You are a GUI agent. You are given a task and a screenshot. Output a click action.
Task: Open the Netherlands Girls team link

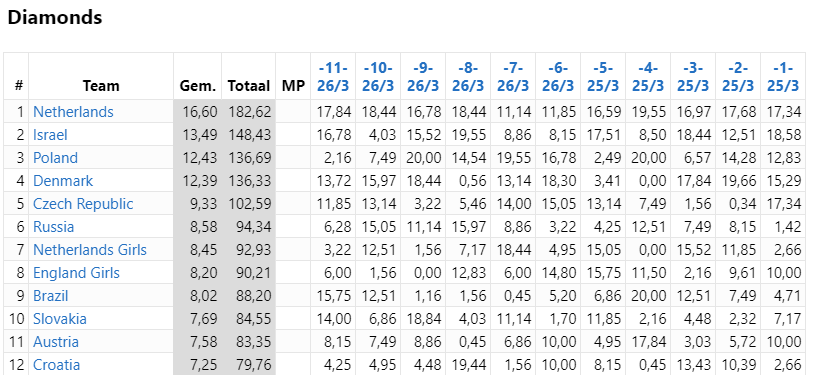coord(90,250)
